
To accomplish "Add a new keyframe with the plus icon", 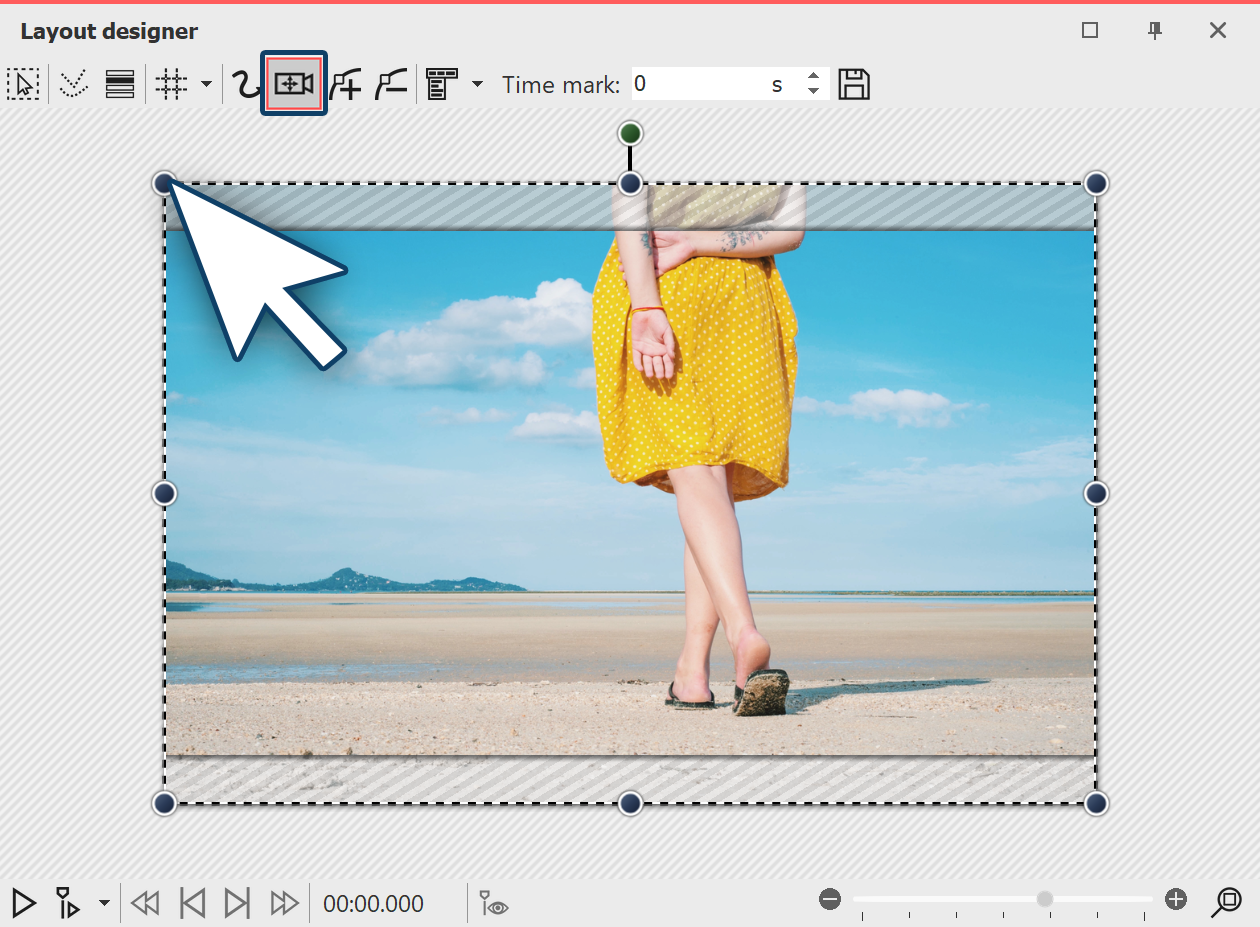I will tap(345, 84).
